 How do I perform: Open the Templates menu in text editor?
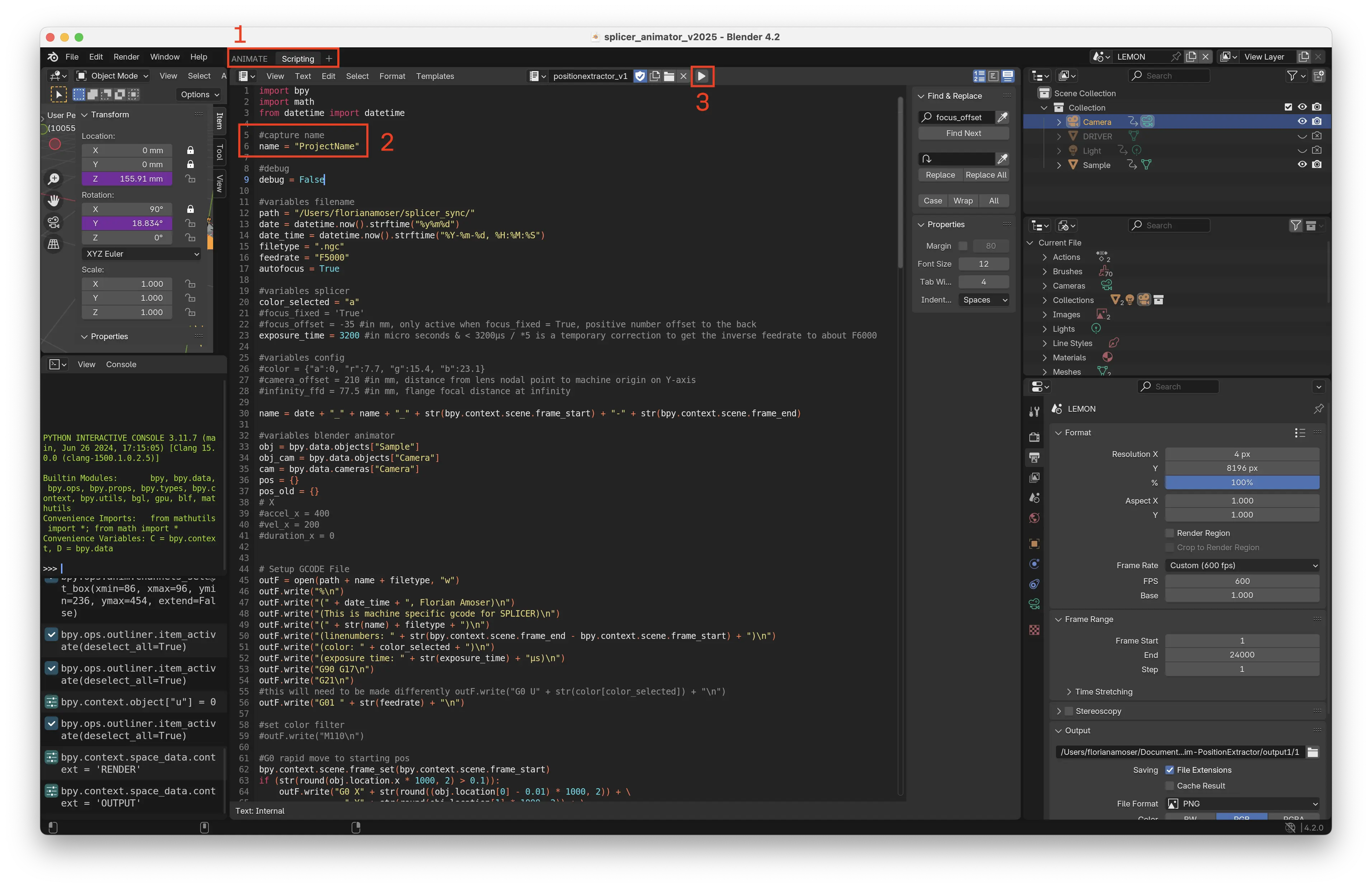coord(434,76)
